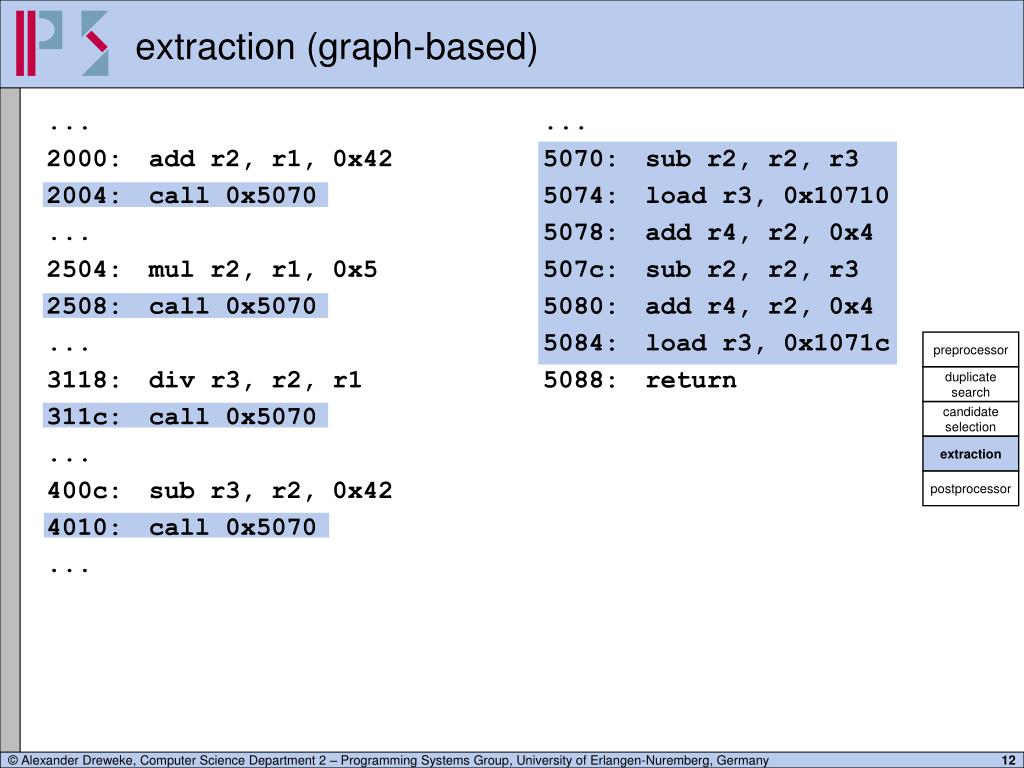Click line '5080: add r4, r2, 0x4'

pyautogui.click(x=708, y=306)
